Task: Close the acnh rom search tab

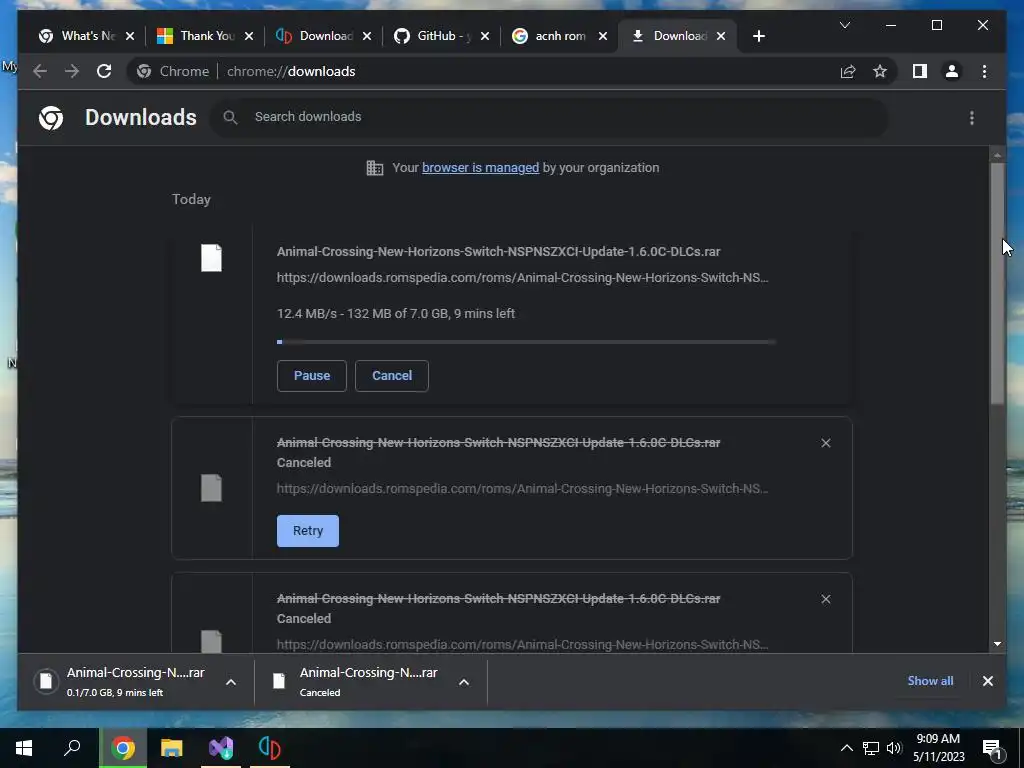Action: [603, 37]
